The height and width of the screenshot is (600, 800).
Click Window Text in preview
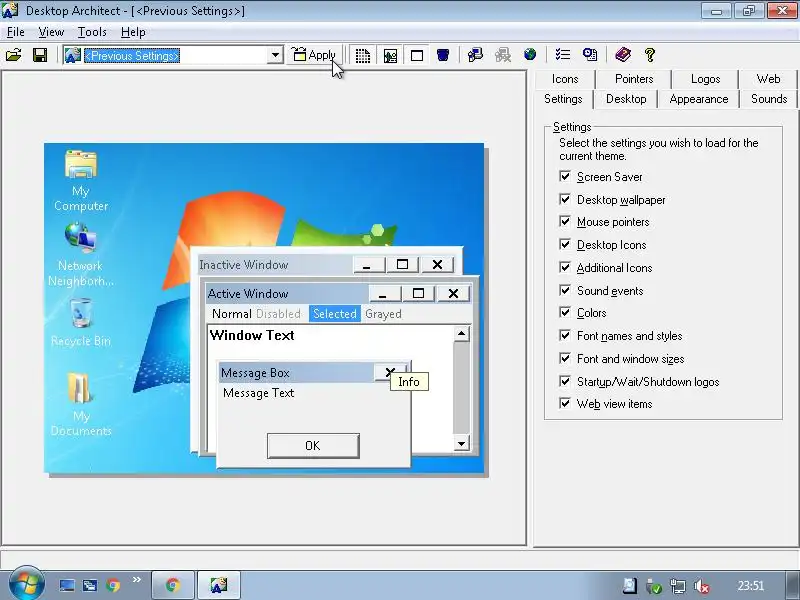[252, 335]
